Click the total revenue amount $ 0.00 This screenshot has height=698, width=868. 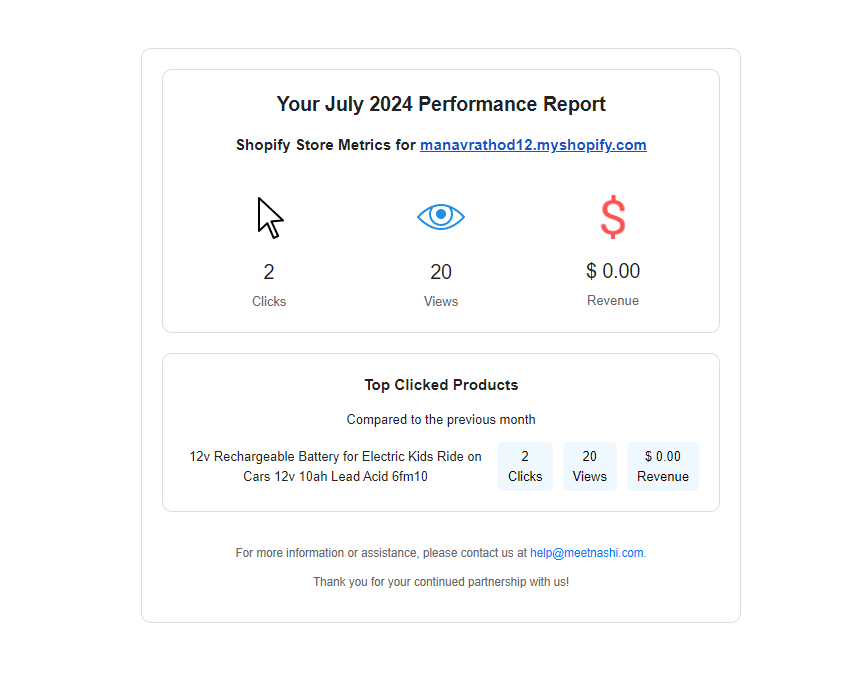click(613, 271)
